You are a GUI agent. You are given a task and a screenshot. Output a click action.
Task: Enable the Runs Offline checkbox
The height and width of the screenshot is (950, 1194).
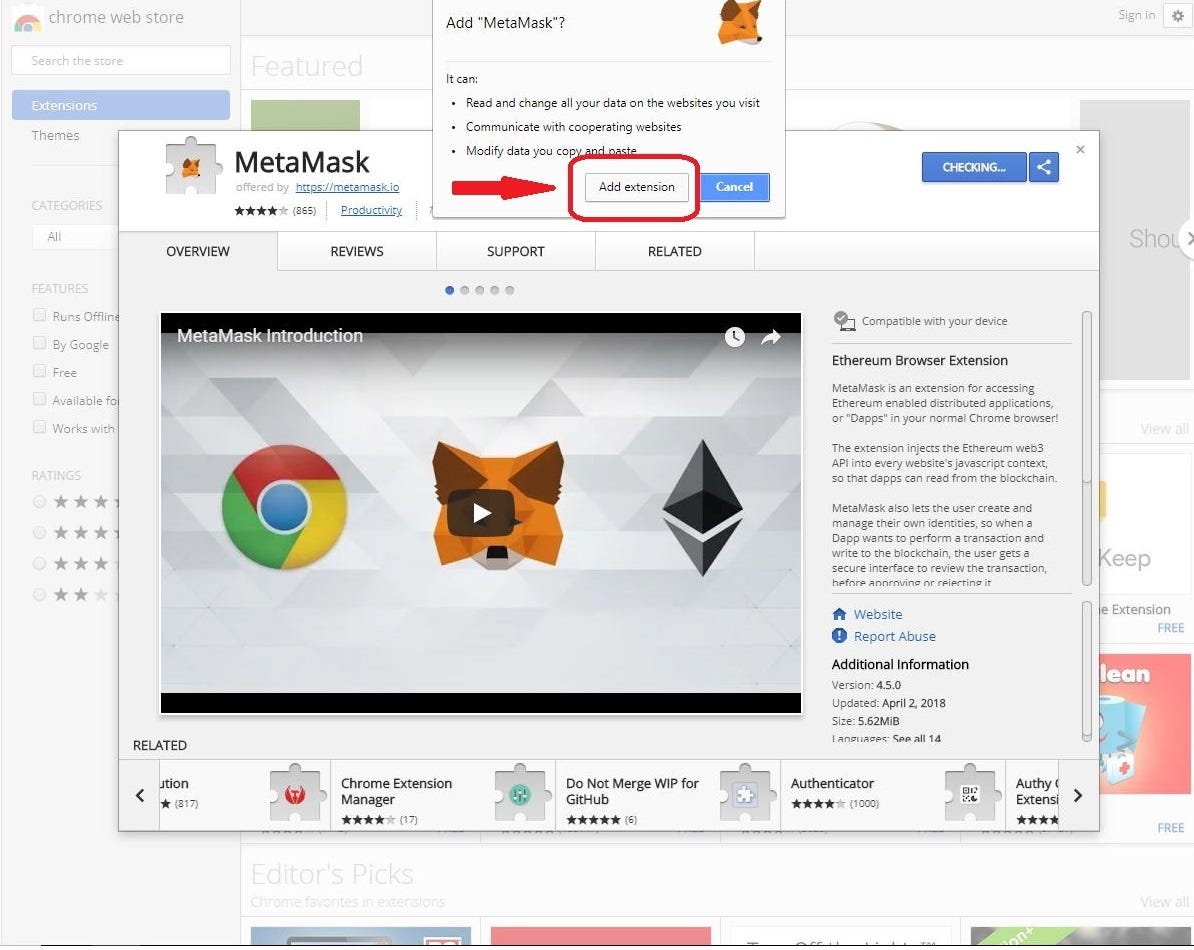tap(40, 315)
